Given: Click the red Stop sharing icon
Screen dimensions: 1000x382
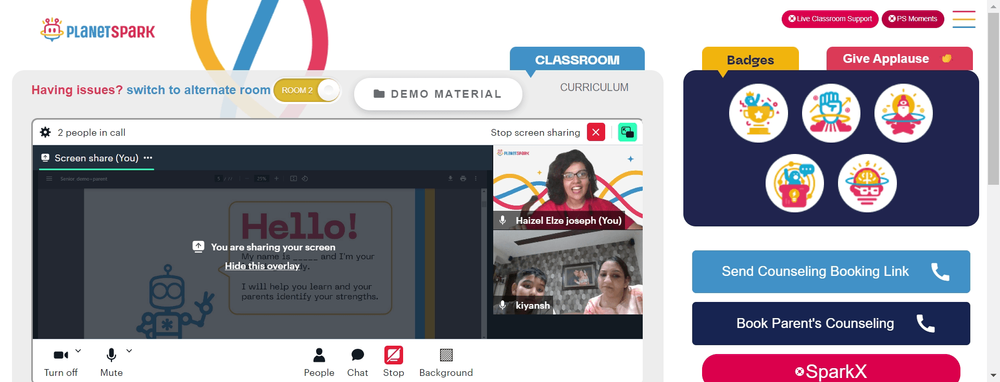Looking at the screenshot, I should (393, 355).
